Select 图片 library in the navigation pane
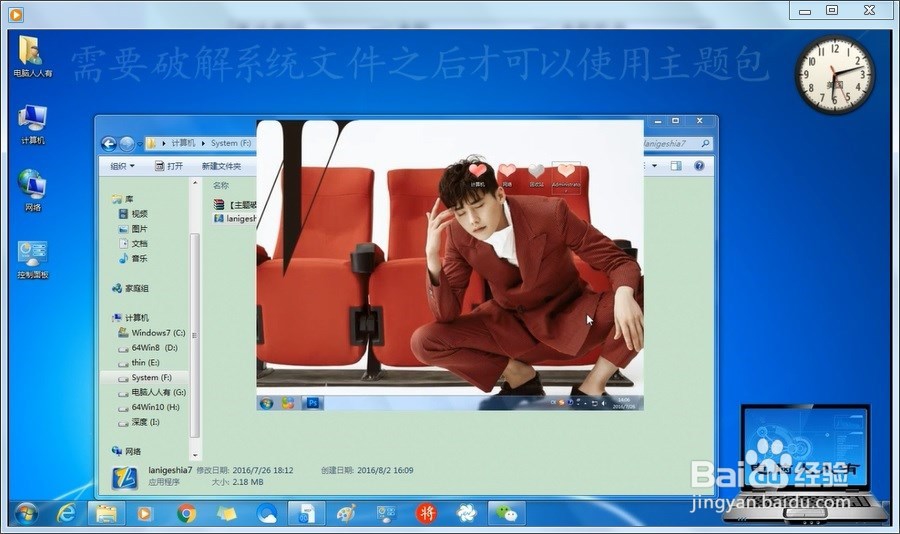 133,229
